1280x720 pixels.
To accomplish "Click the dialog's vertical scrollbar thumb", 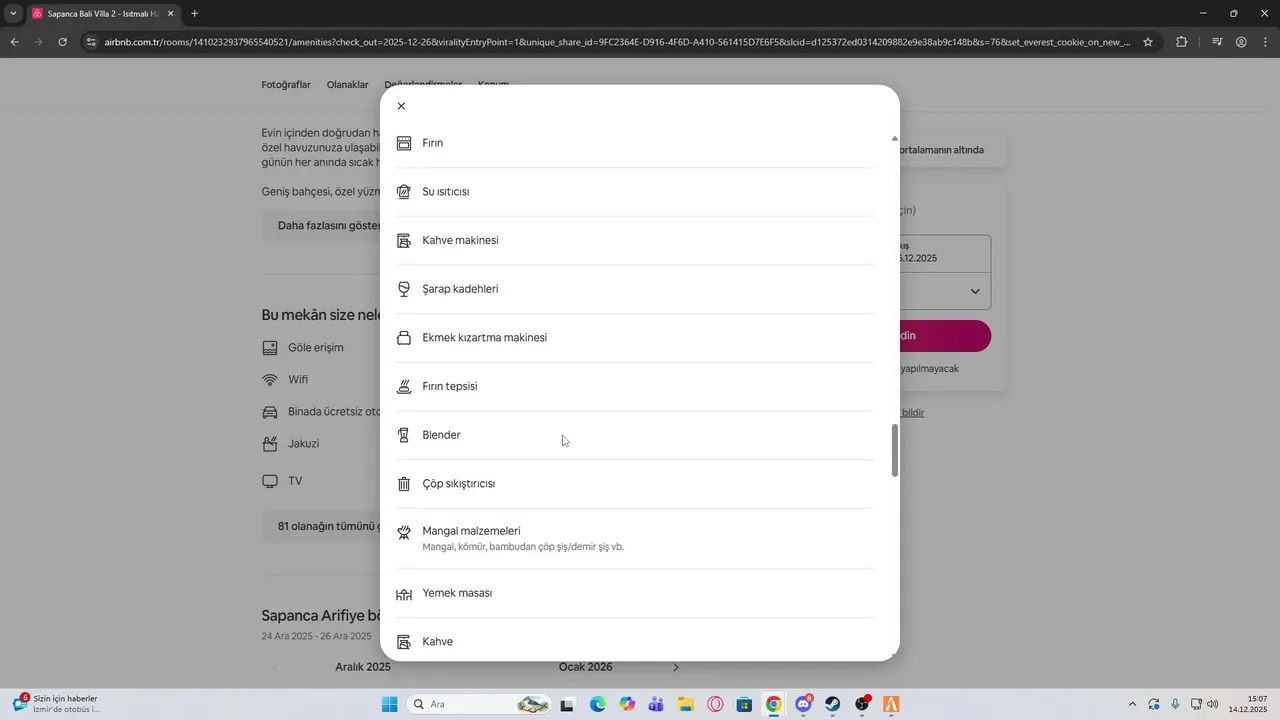I will [x=895, y=450].
